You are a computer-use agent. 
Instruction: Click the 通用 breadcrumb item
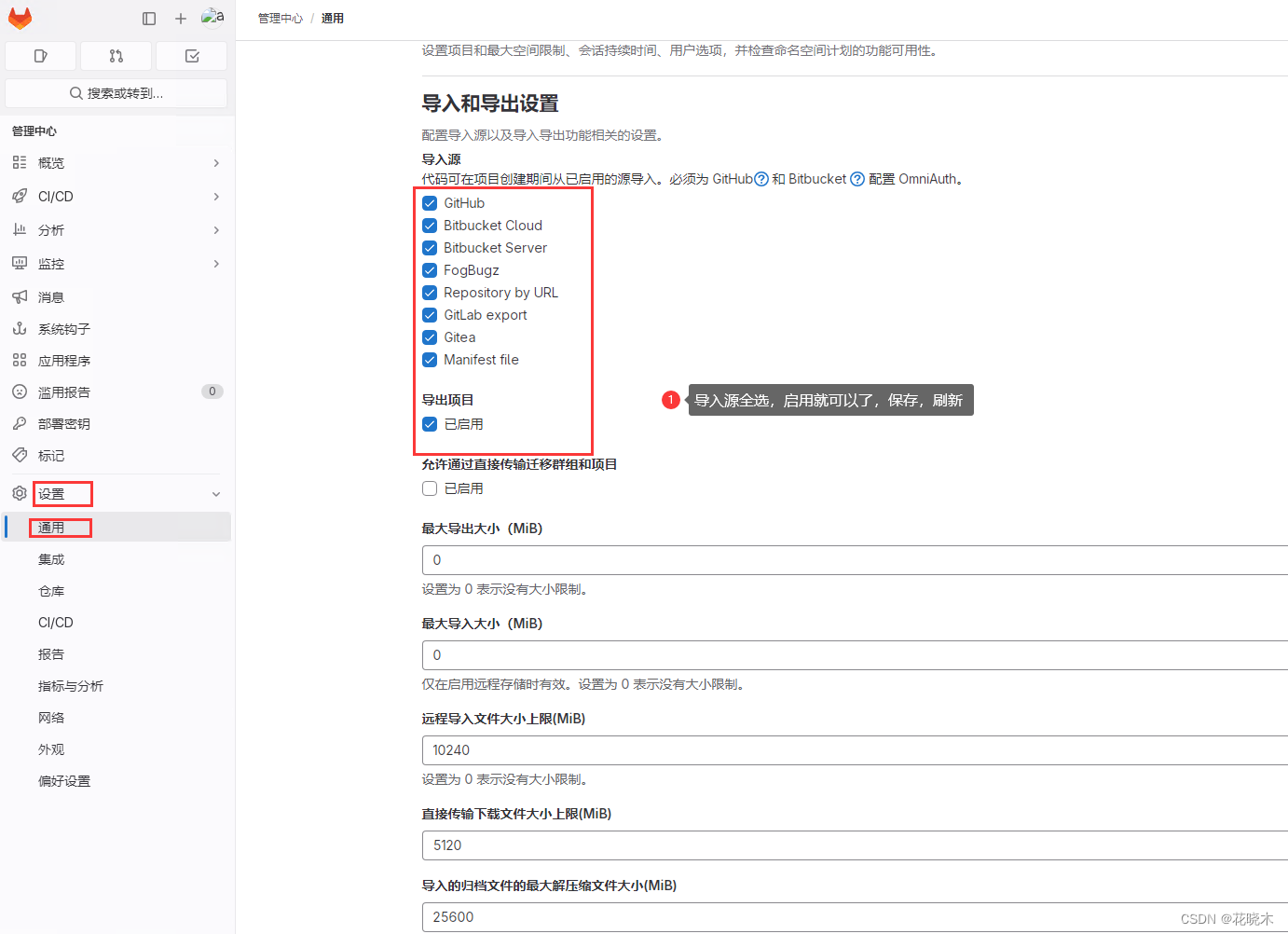pos(333,19)
